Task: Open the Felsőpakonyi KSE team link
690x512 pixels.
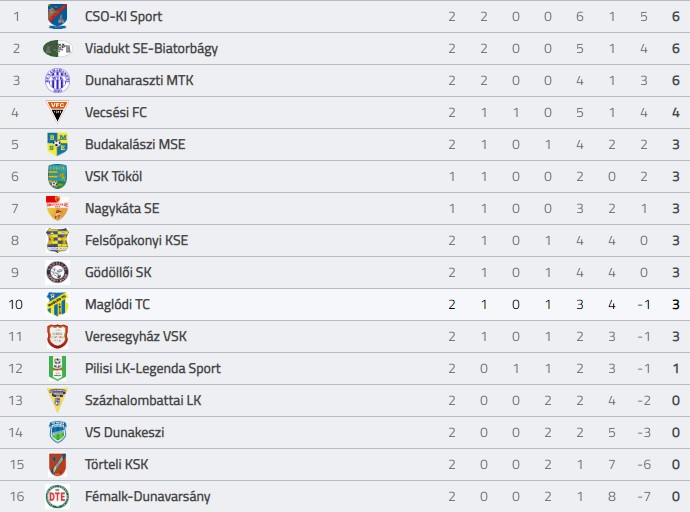Action: coord(136,241)
